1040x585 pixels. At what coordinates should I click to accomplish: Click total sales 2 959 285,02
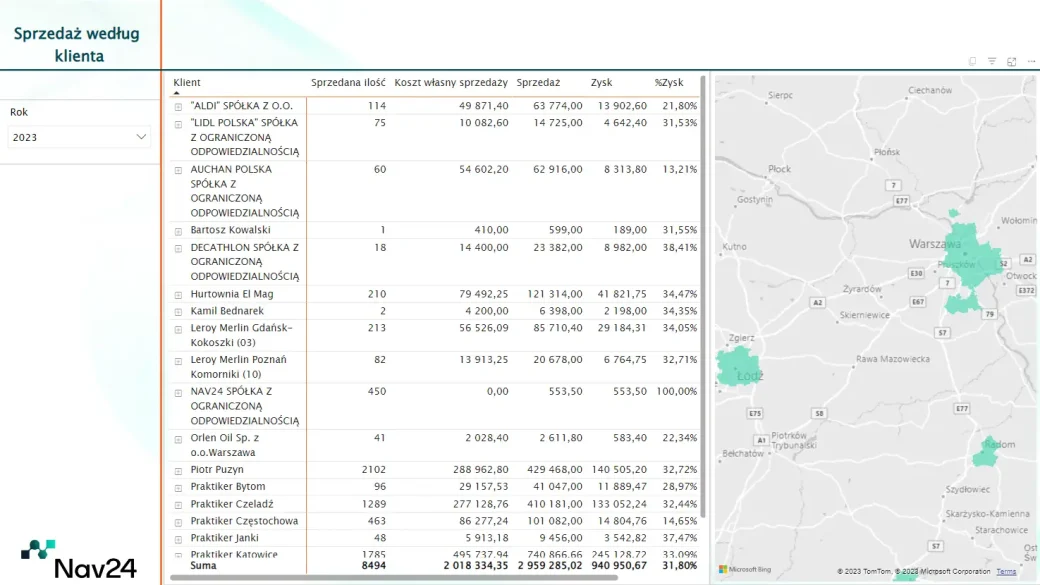tap(550, 566)
